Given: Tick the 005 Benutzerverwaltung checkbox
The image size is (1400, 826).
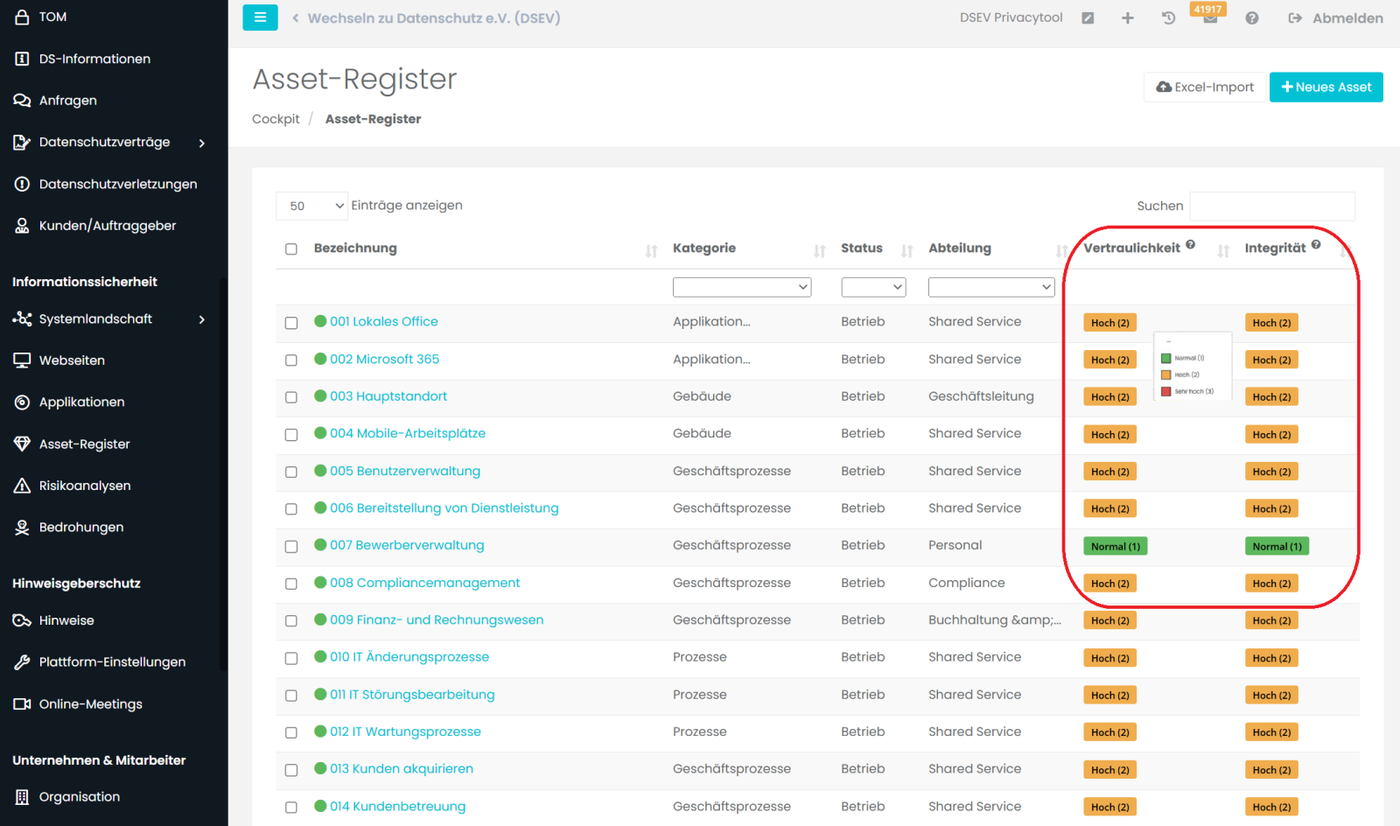Looking at the screenshot, I should [x=291, y=472].
